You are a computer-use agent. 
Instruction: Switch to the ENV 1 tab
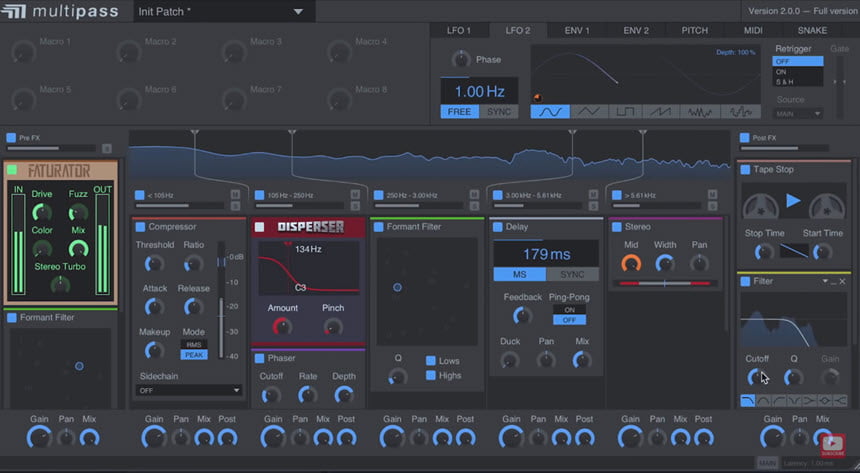577,31
